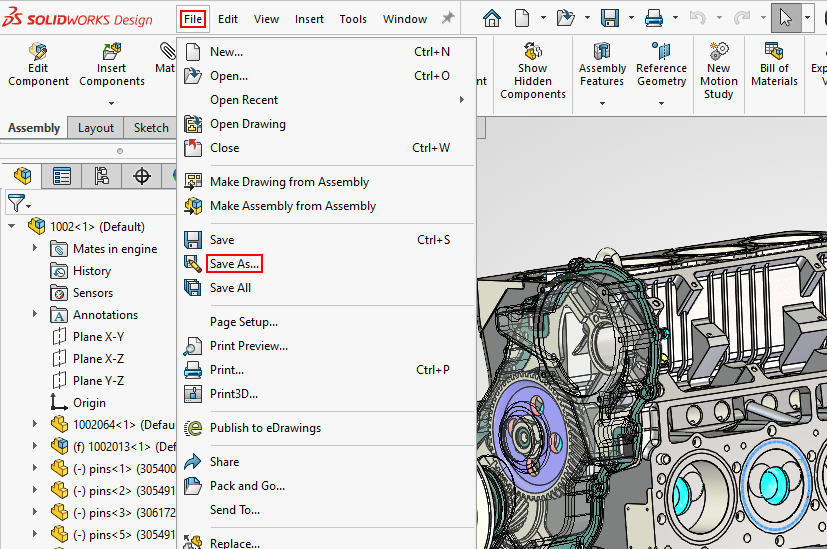
Task: Choose Save As... from the File menu
Action: (x=234, y=264)
